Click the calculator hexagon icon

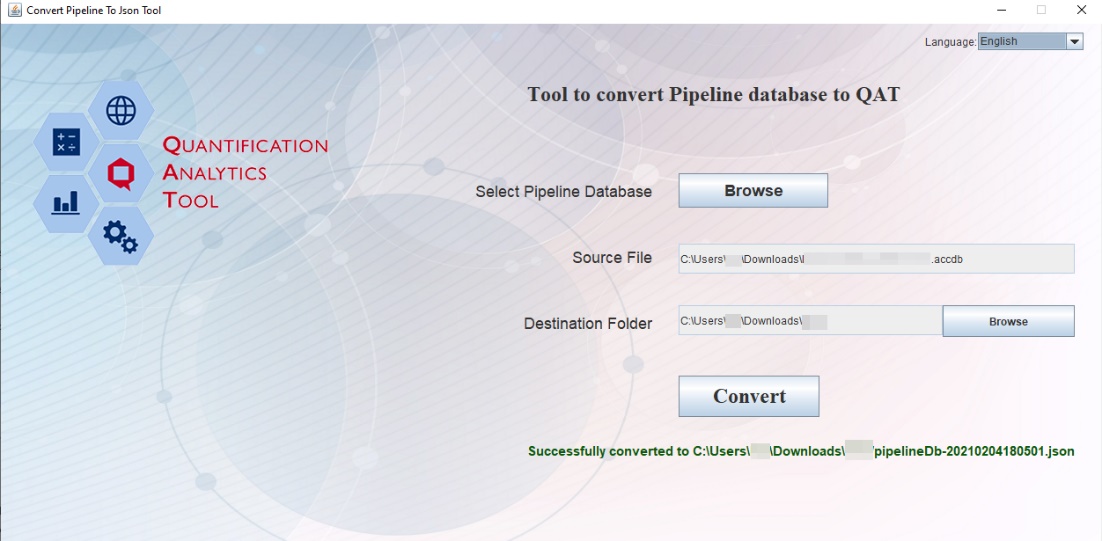pyautogui.click(x=67, y=142)
